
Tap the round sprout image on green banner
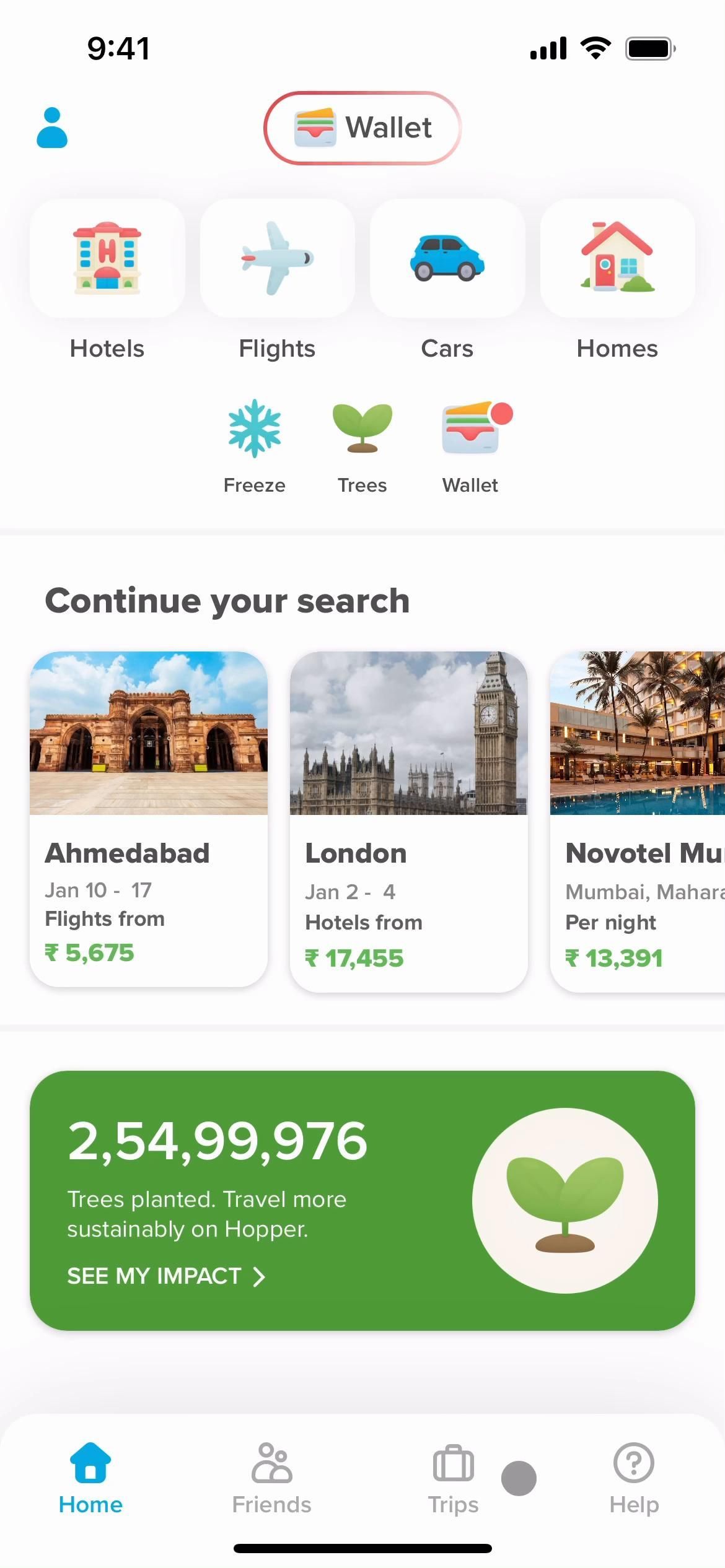565,1200
